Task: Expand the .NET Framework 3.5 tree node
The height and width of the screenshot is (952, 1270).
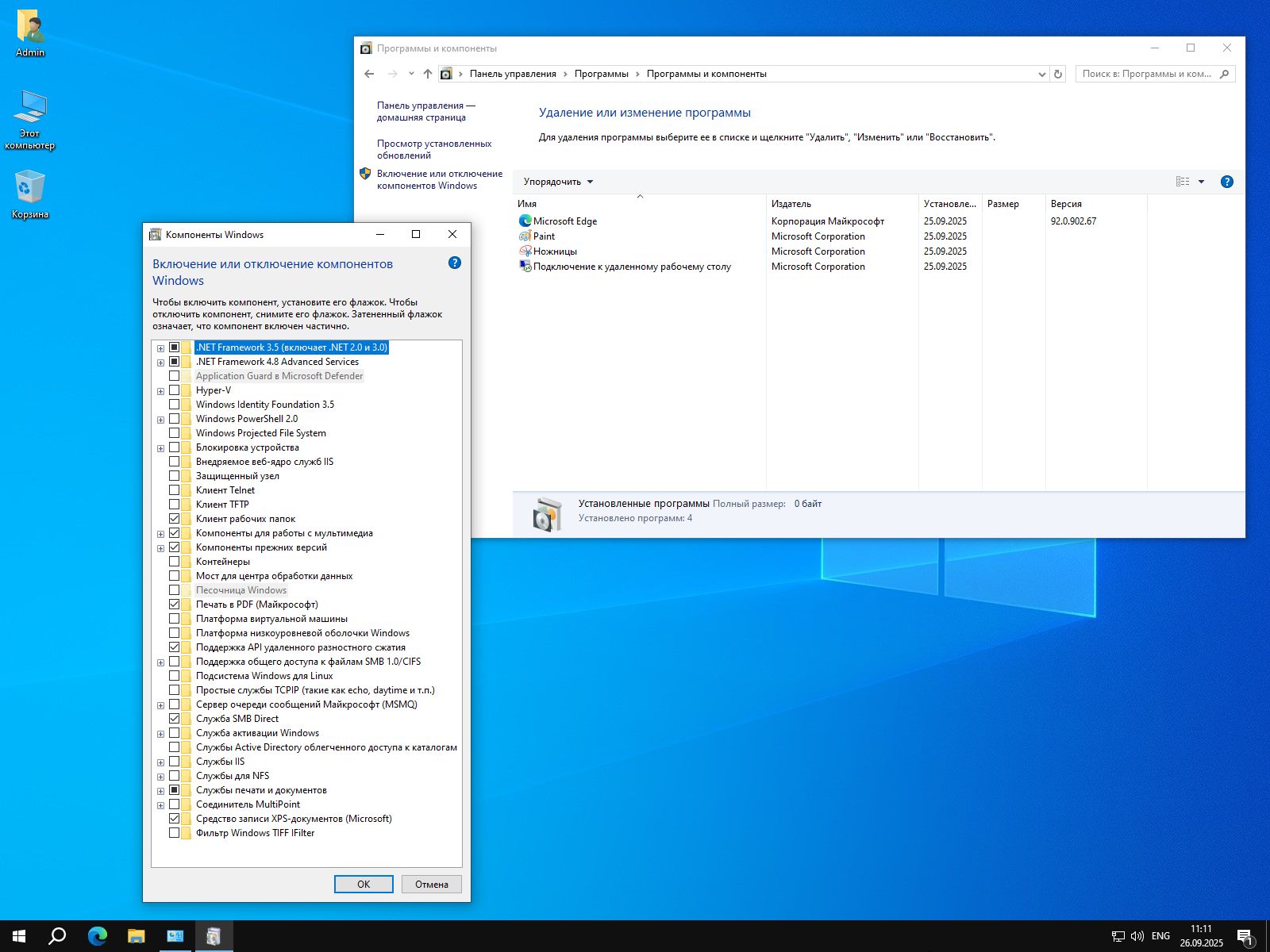Action: [160, 347]
